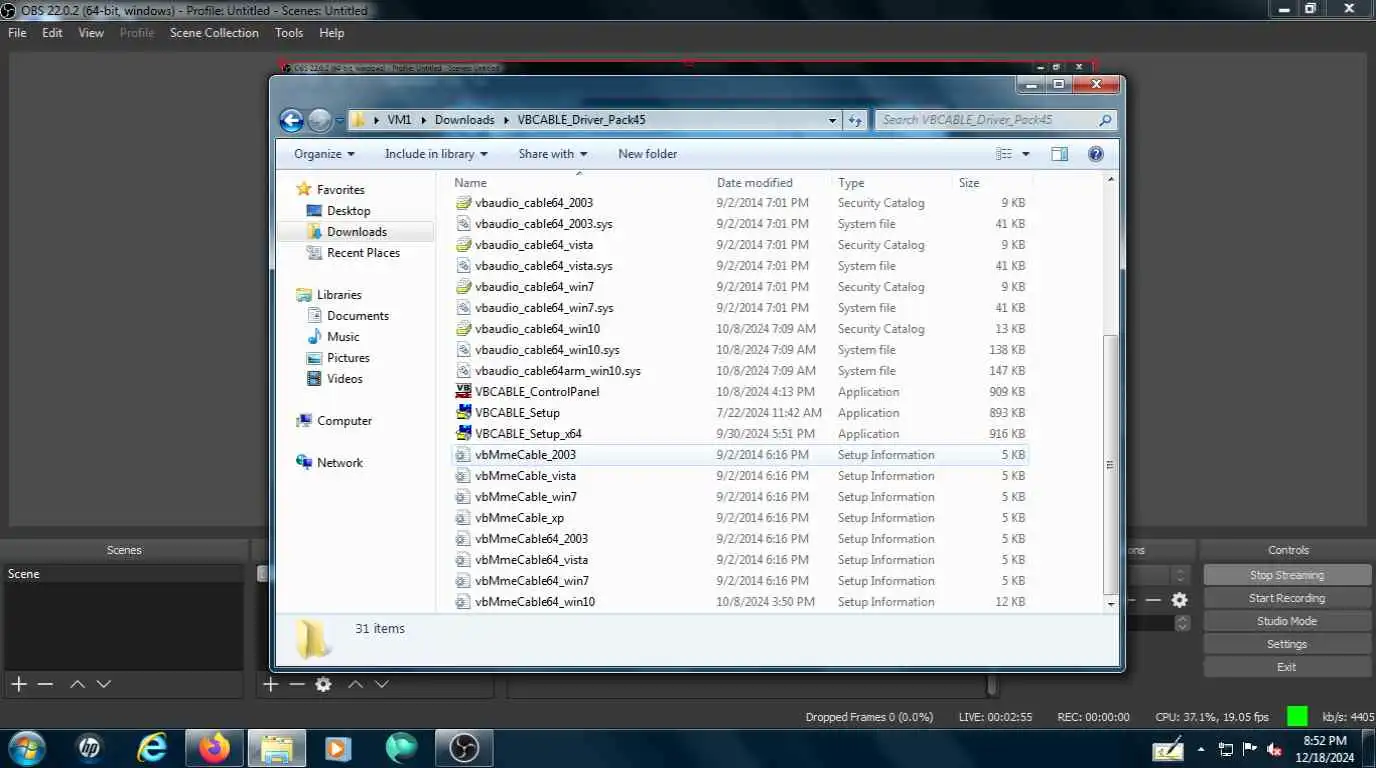Open recent pages dropdown beside Forward arrow
1376x768 pixels.
[339, 121]
